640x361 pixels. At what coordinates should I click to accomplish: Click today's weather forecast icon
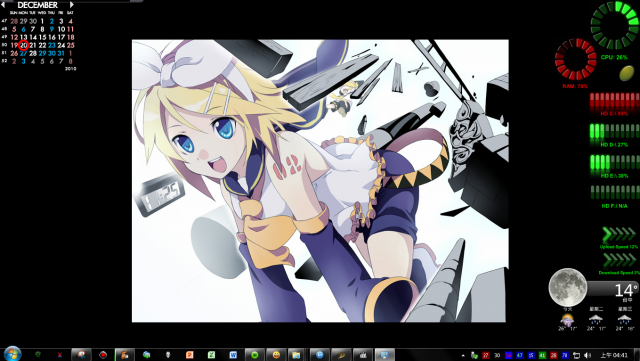click(567, 320)
